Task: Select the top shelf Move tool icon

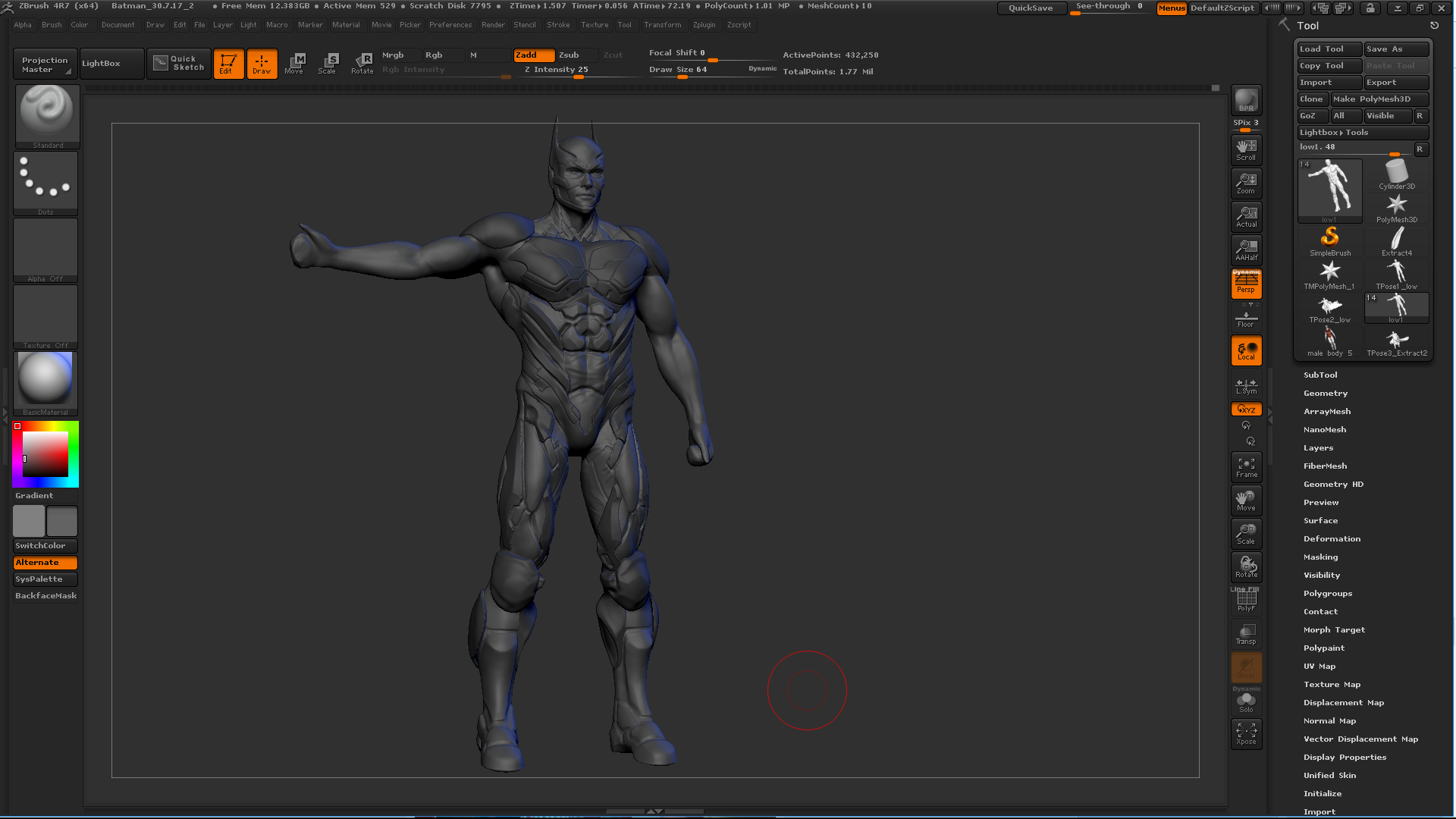Action: point(294,64)
